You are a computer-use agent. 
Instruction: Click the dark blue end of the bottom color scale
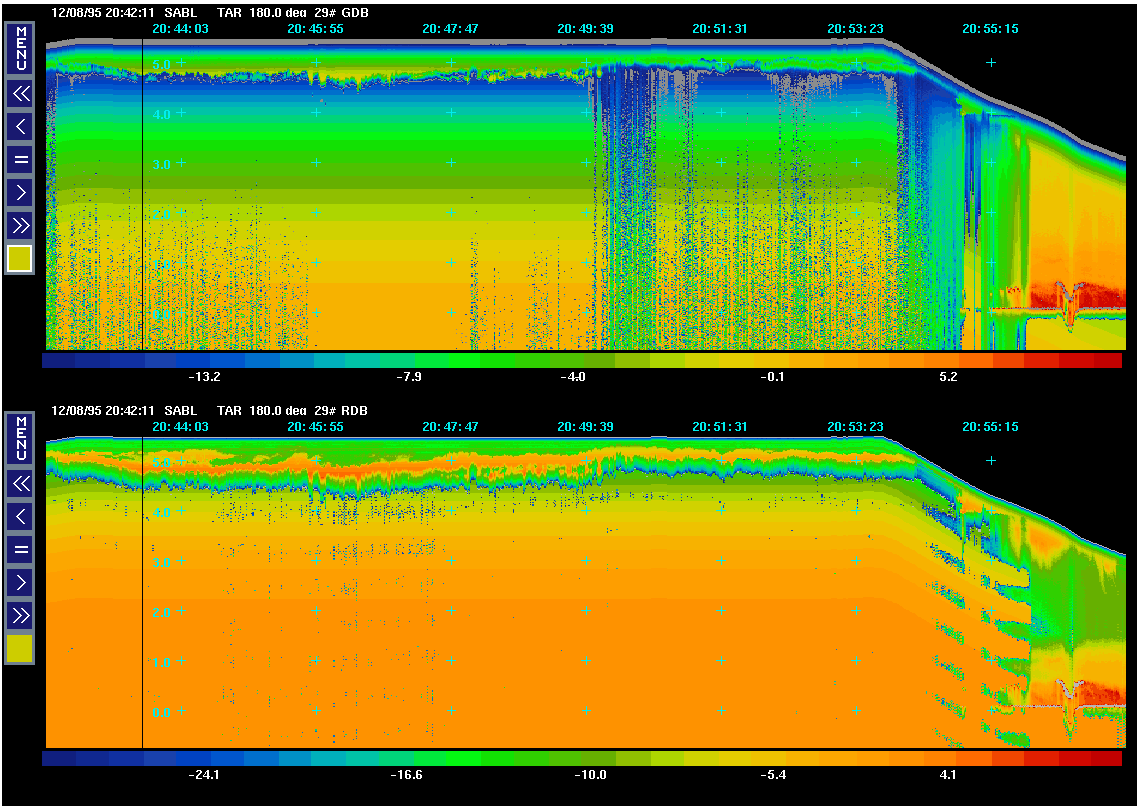tap(60, 758)
